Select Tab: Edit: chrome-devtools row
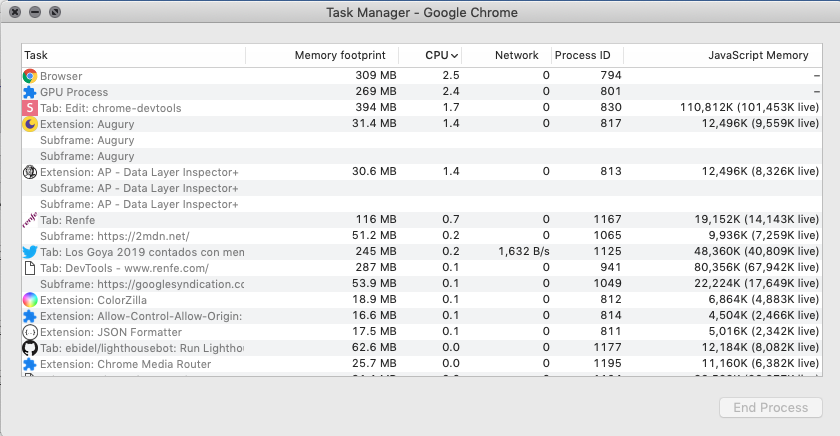This screenshot has height=436, width=840. tap(422, 108)
